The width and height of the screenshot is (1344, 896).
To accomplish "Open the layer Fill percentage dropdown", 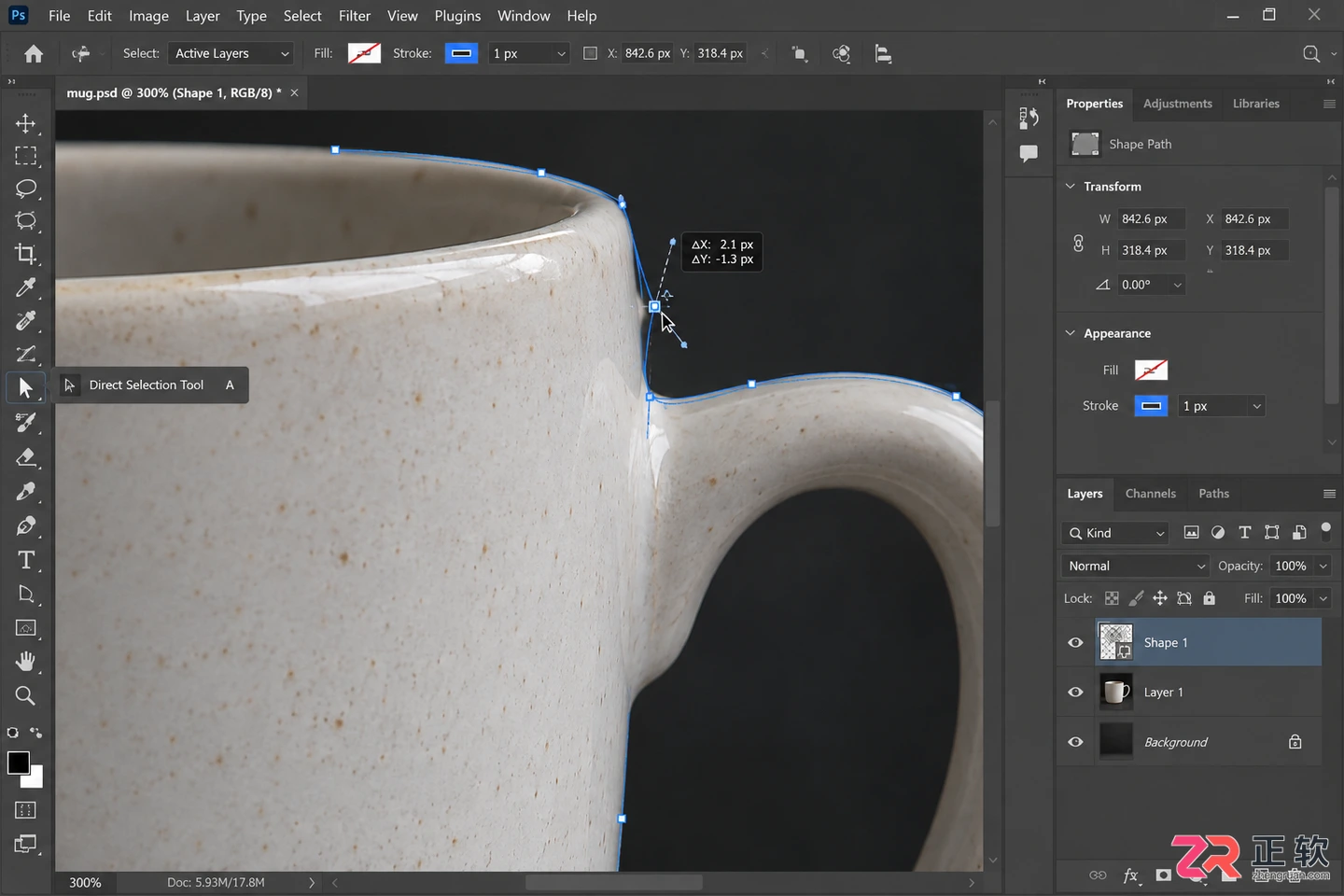I will coord(1323,598).
